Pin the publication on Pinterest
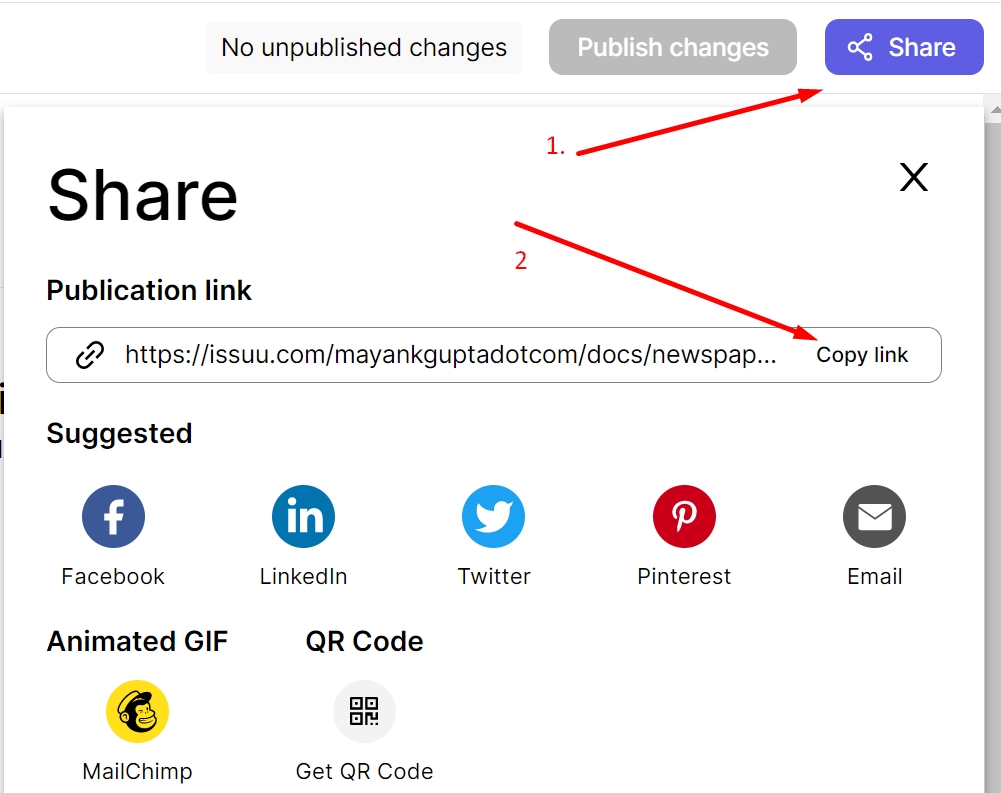Screen dimensions: 1001x793 [x=684, y=516]
